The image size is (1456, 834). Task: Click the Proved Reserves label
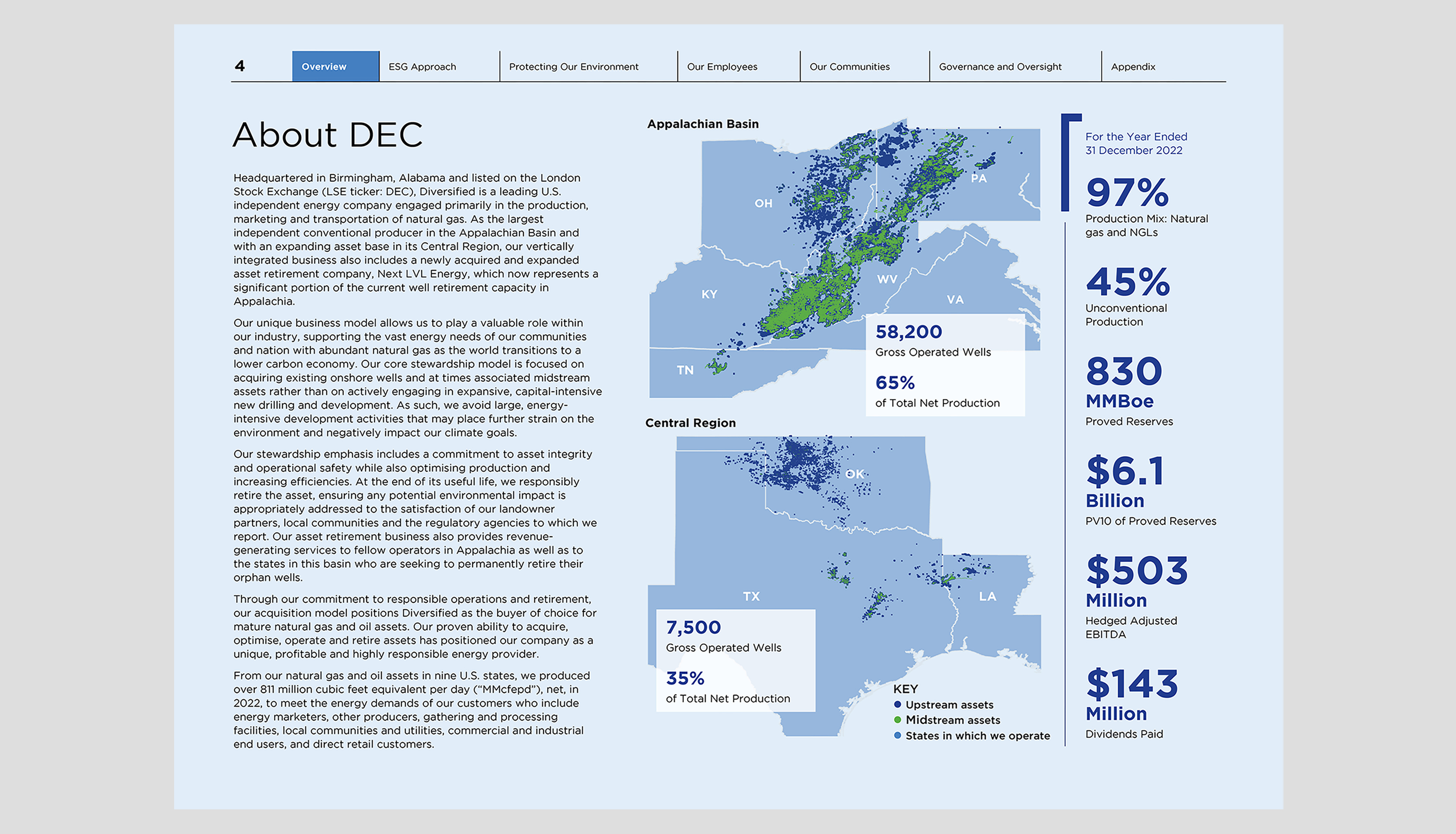pos(1129,422)
